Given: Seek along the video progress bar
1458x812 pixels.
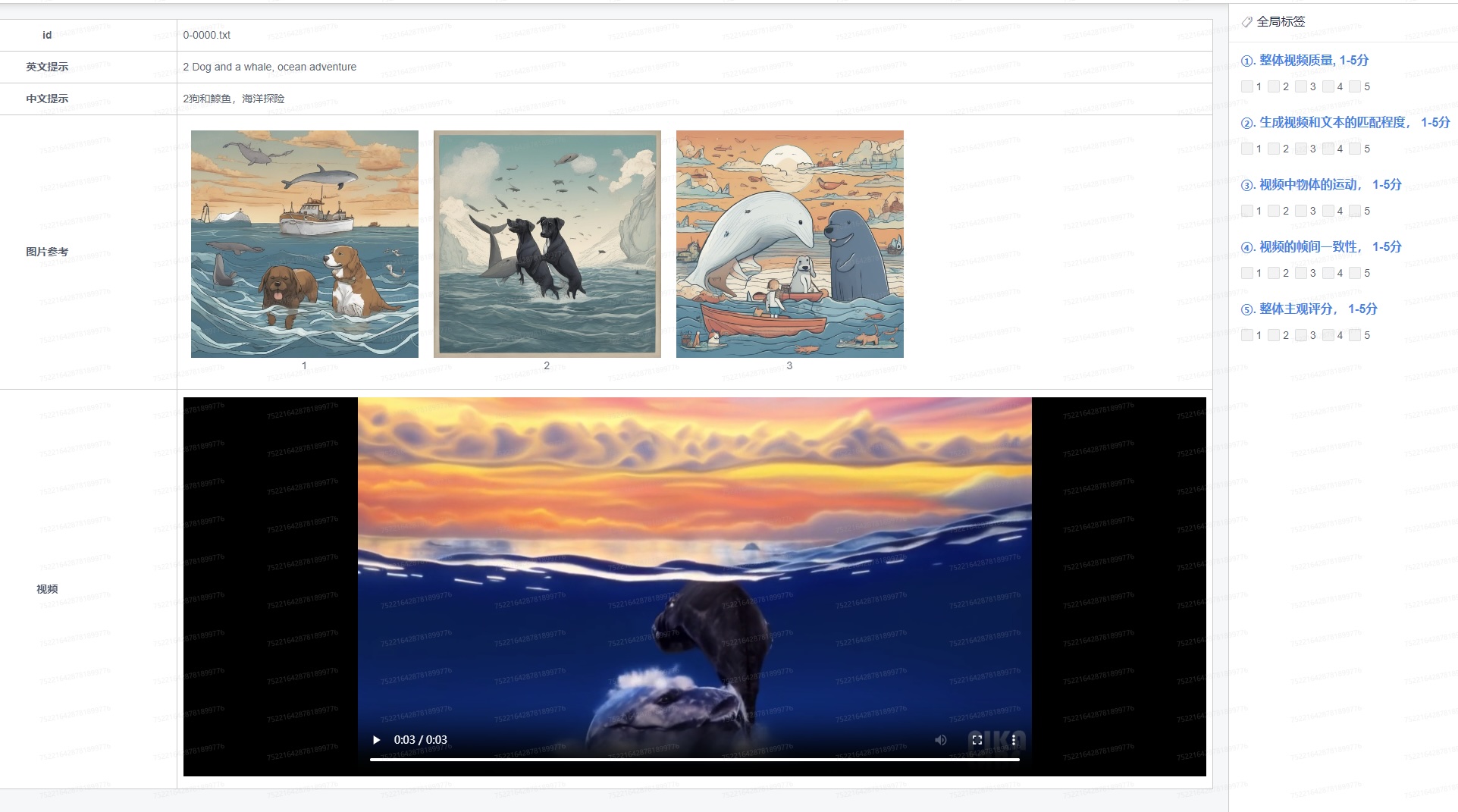Looking at the screenshot, I should [x=695, y=759].
